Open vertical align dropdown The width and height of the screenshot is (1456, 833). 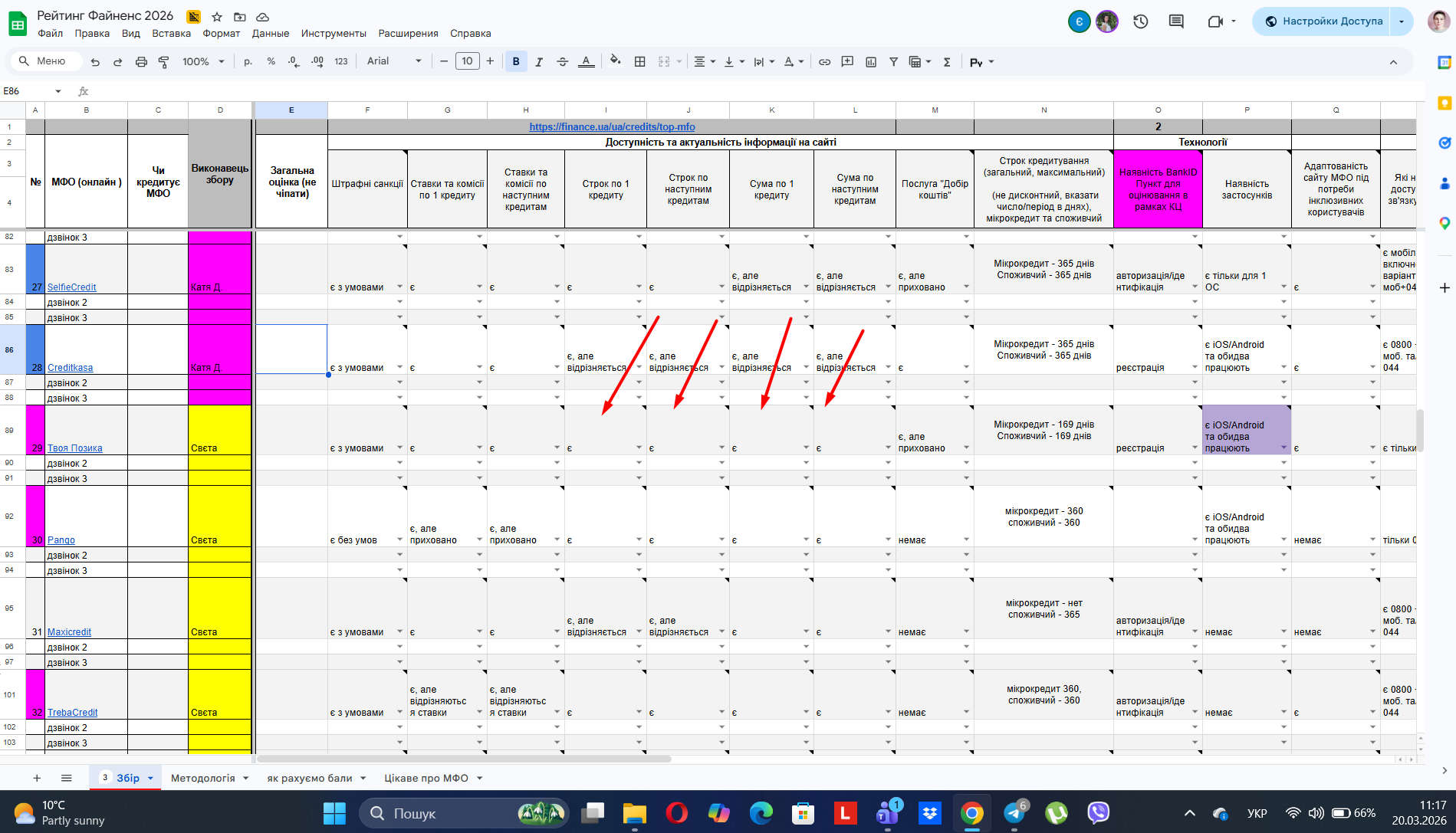tap(734, 61)
